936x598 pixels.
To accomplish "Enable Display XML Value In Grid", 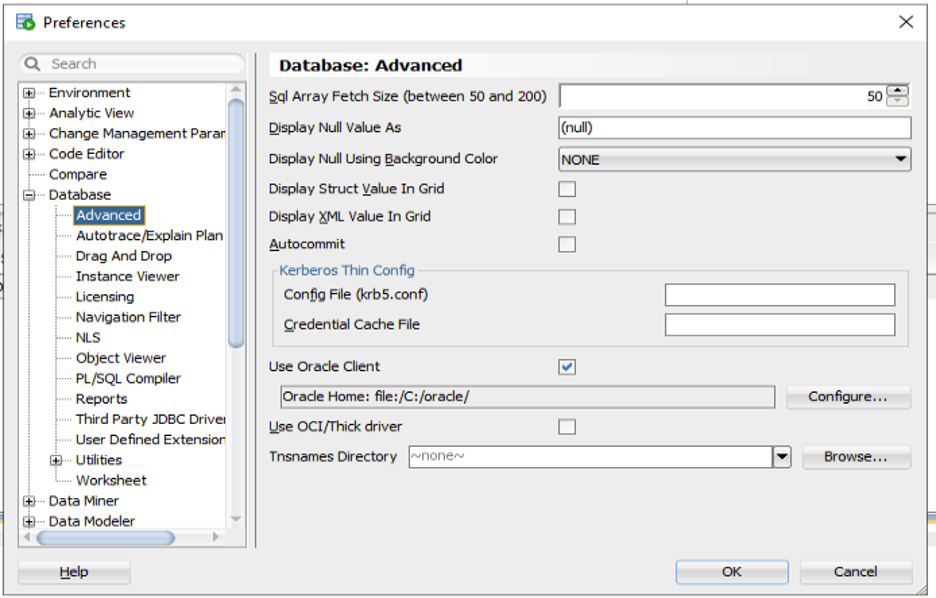I will pos(567,217).
